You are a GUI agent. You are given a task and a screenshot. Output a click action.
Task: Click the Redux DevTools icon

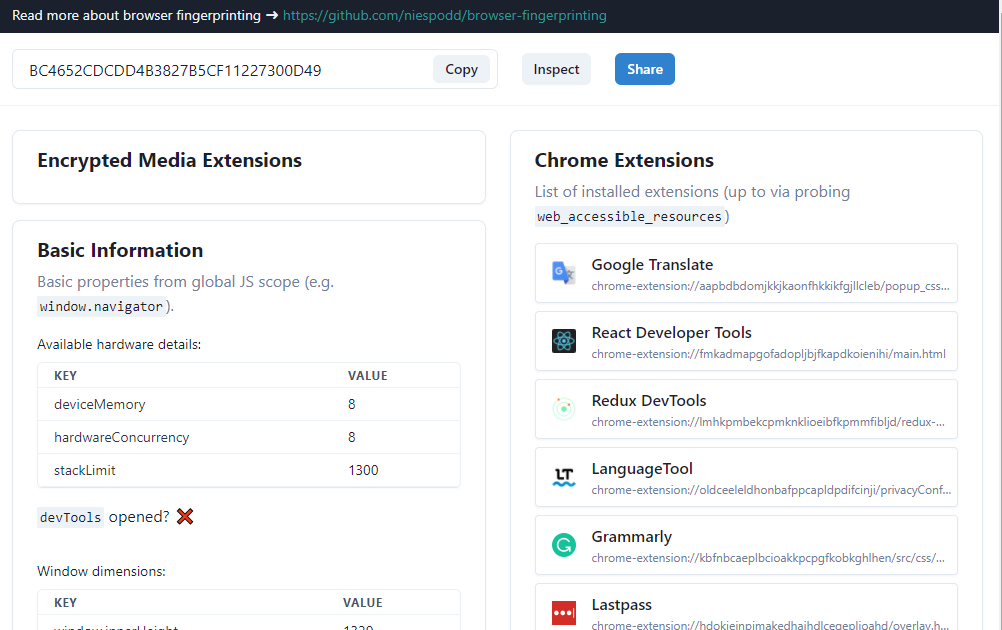click(564, 409)
